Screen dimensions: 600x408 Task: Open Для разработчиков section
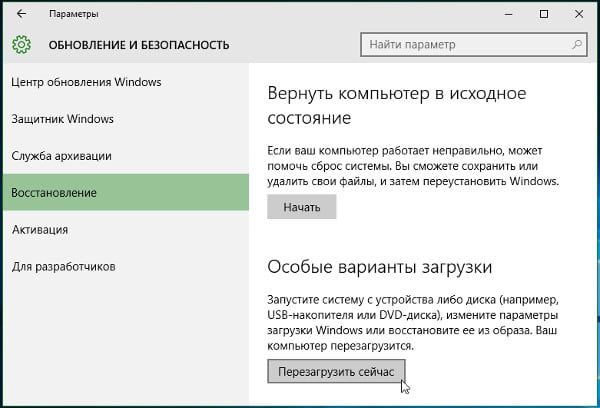pyautogui.click(x=64, y=266)
